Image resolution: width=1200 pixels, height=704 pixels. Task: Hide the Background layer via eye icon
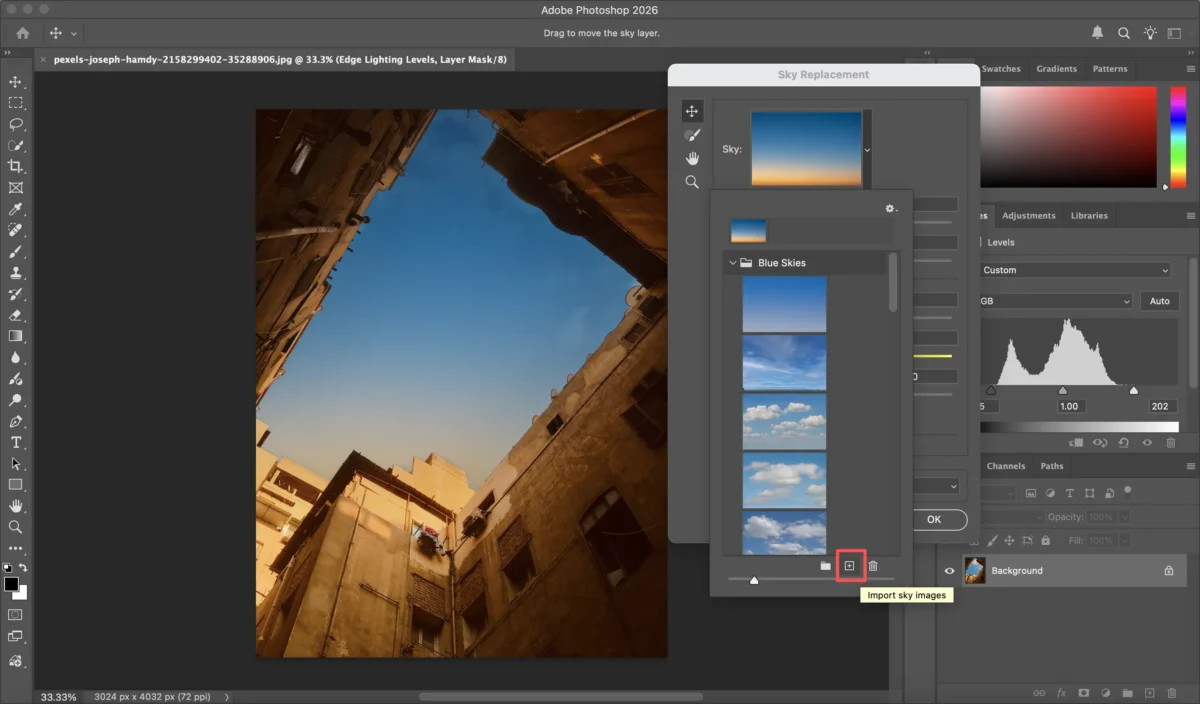pyautogui.click(x=950, y=571)
